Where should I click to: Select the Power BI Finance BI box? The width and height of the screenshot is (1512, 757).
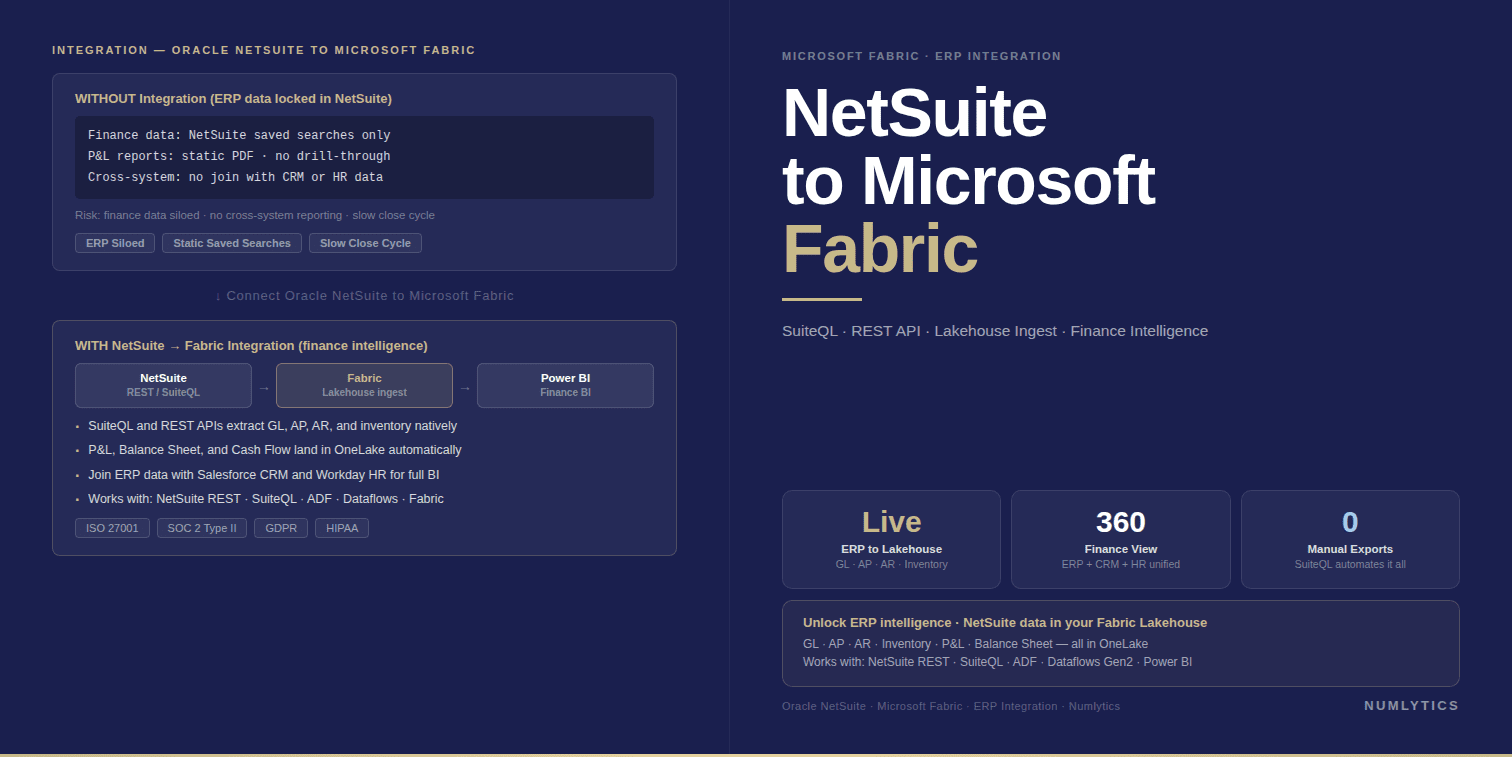pos(565,385)
